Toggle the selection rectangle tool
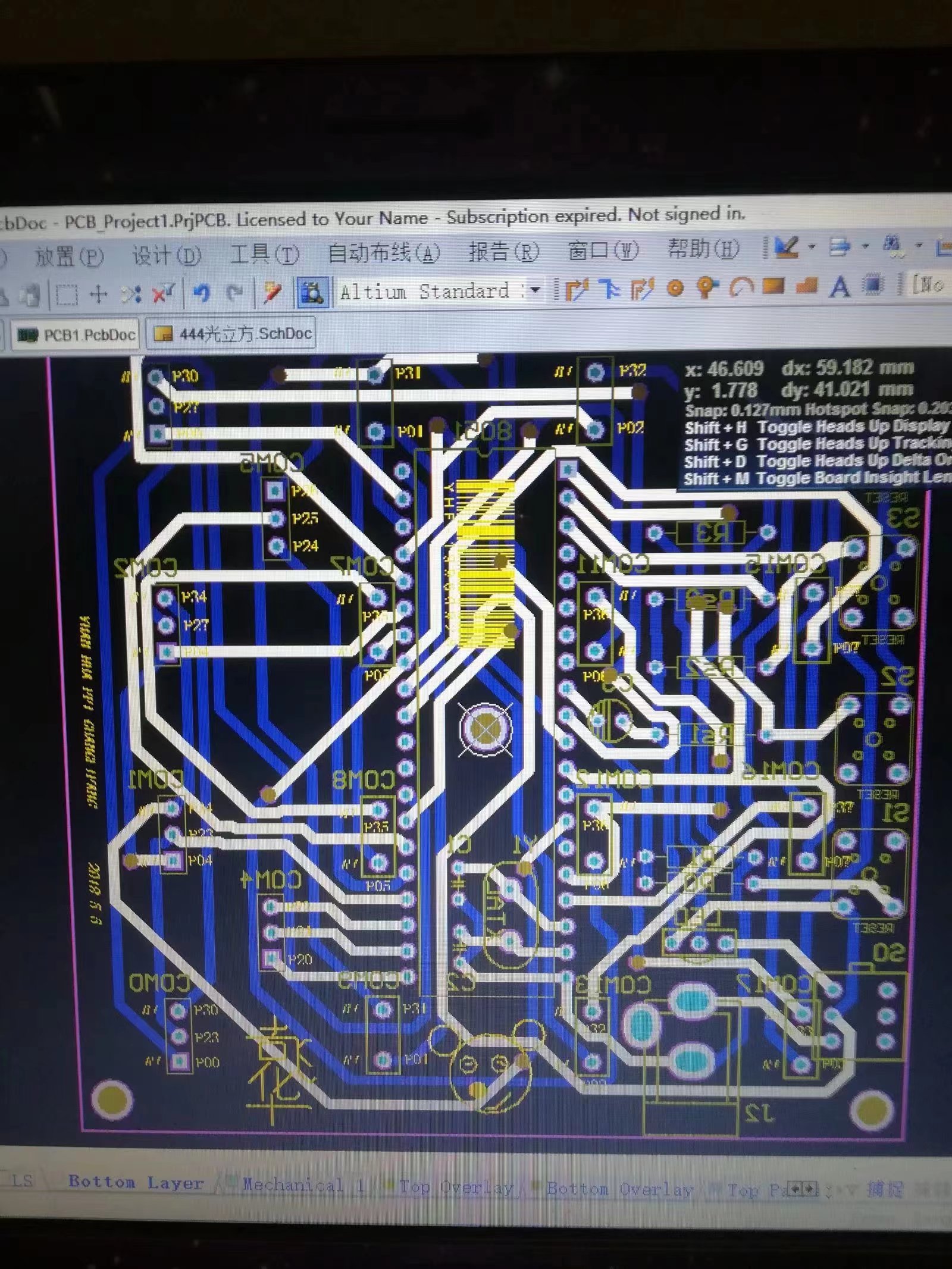Viewport: 952px width, 1269px height. pyautogui.click(x=66, y=294)
